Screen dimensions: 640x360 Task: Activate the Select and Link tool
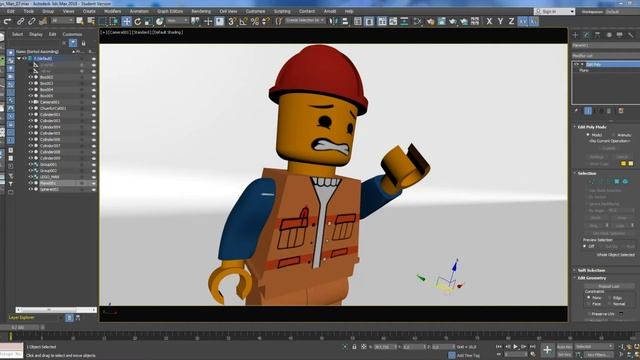tap(20, 21)
